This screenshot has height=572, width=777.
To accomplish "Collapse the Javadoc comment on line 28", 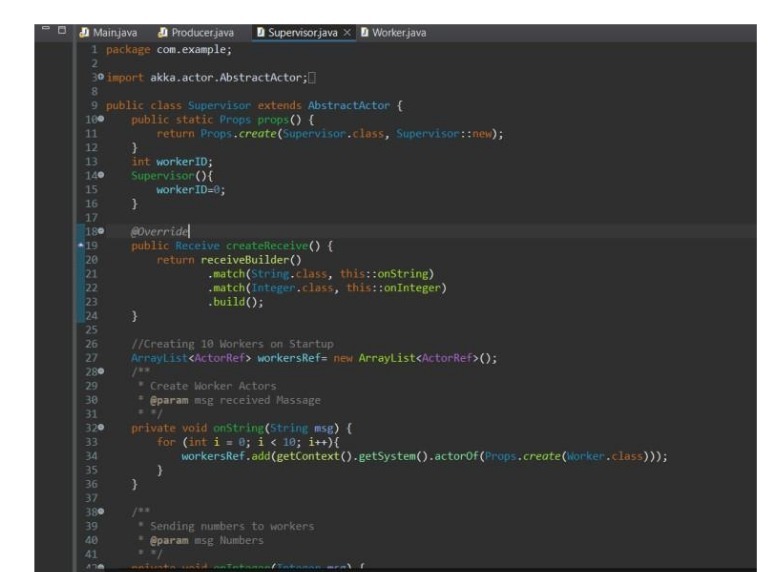I will (101, 371).
